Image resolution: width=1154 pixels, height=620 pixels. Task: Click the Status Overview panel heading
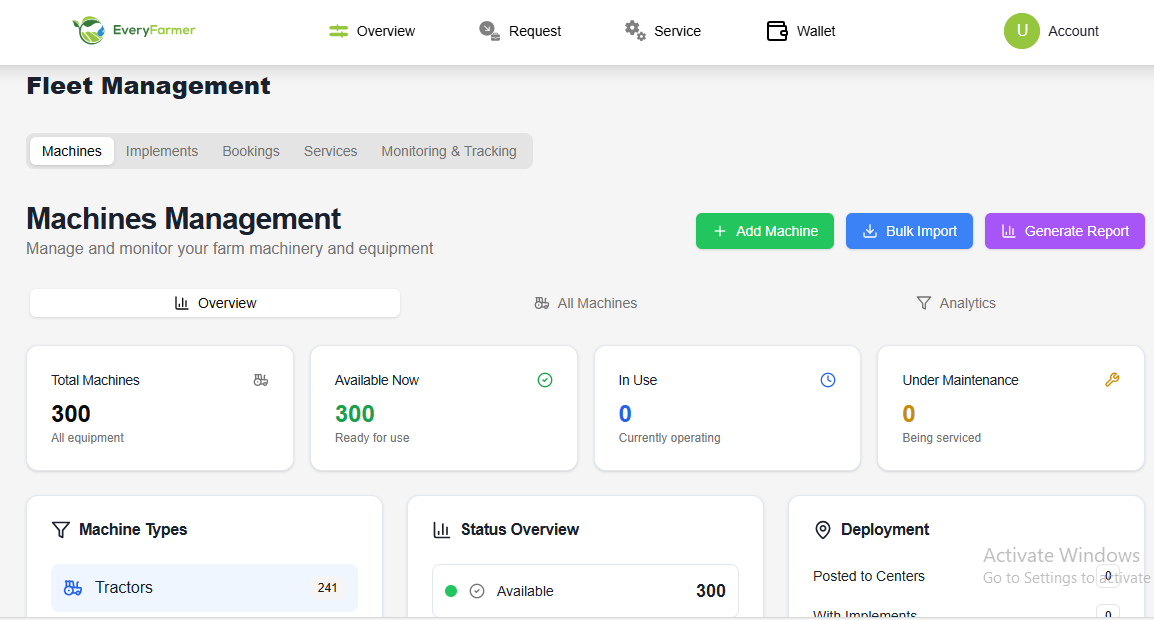coord(520,529)
